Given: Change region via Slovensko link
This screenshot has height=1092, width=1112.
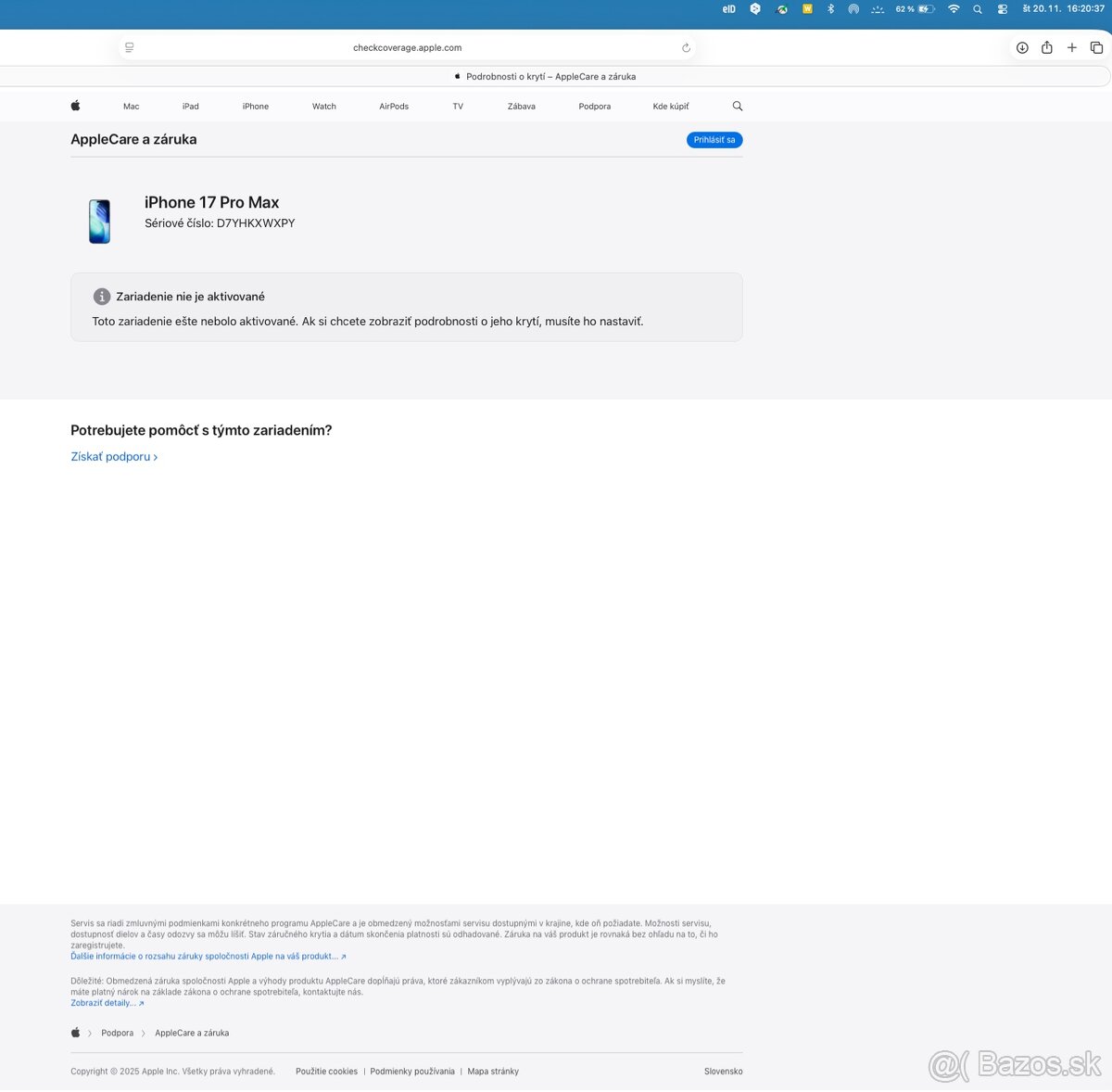Looking at the screenshot, I should pyautogui.click(x=723, y=1072).
